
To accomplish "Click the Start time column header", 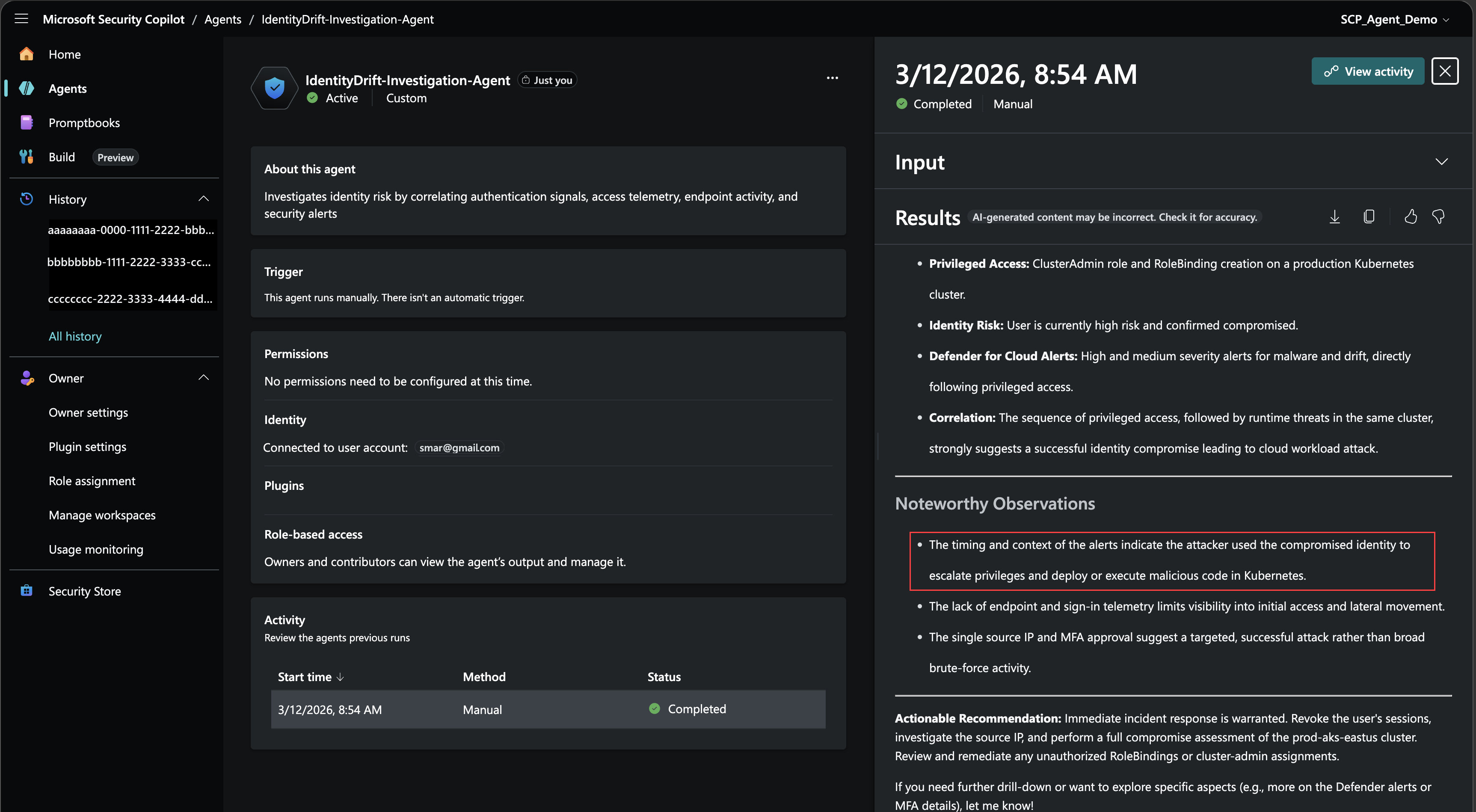I will point(305,677).
